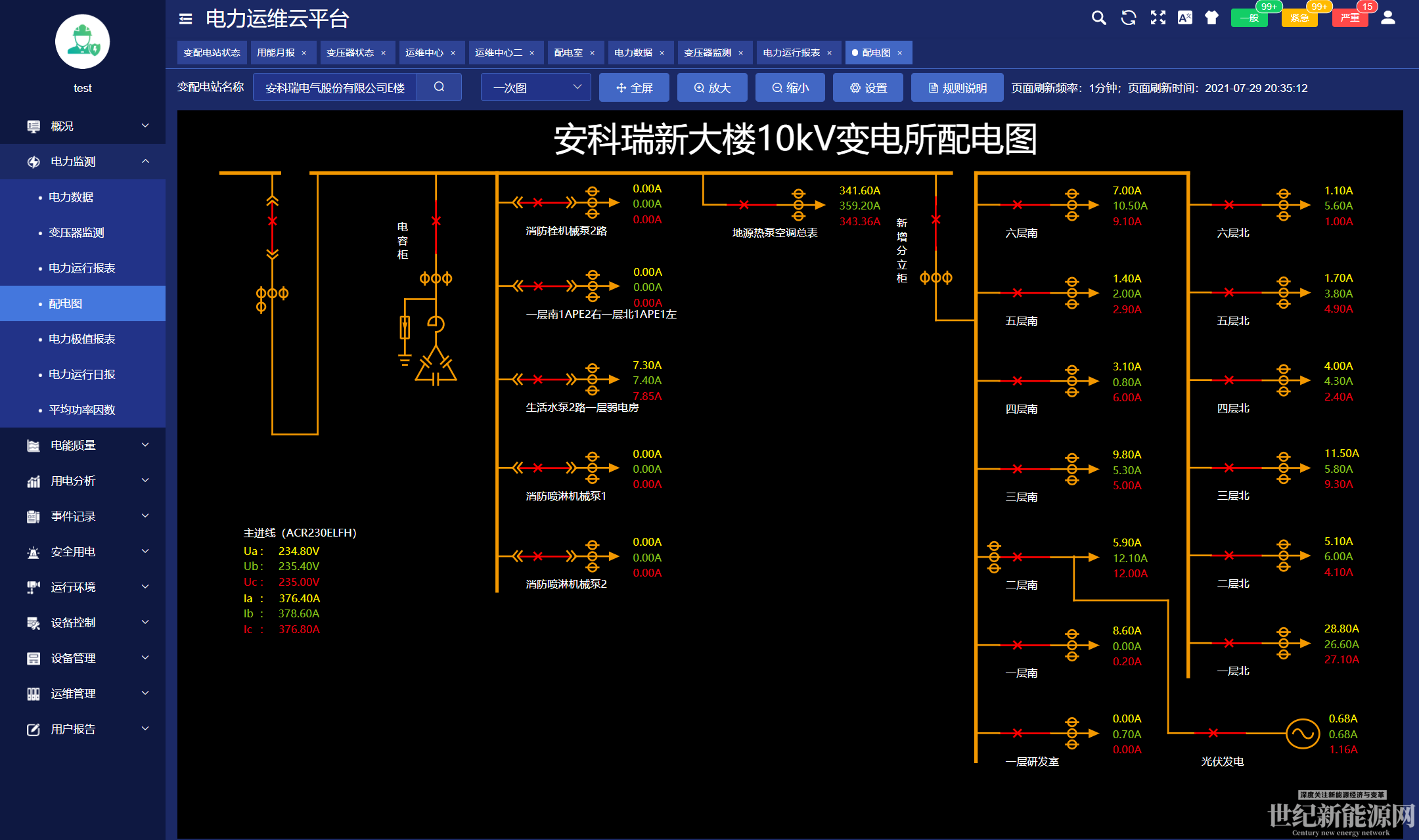Click the 事件记录 sidebar icon

(x=34, y=516)
